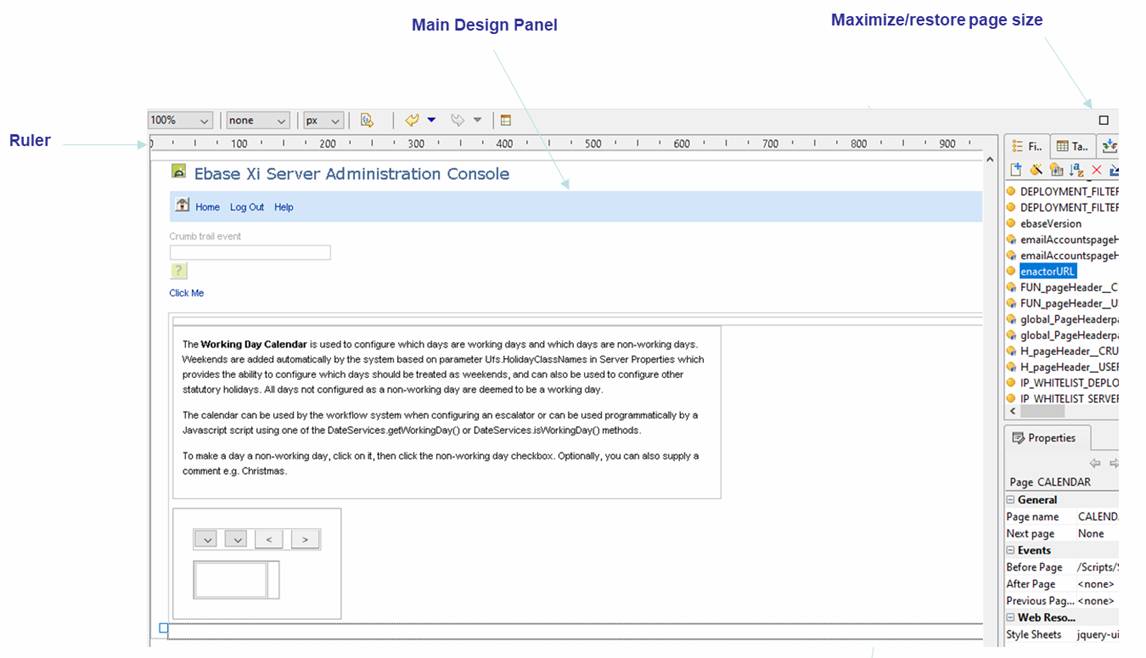Select the Properties tab

pyautogui.click(x=1045, y=438)
